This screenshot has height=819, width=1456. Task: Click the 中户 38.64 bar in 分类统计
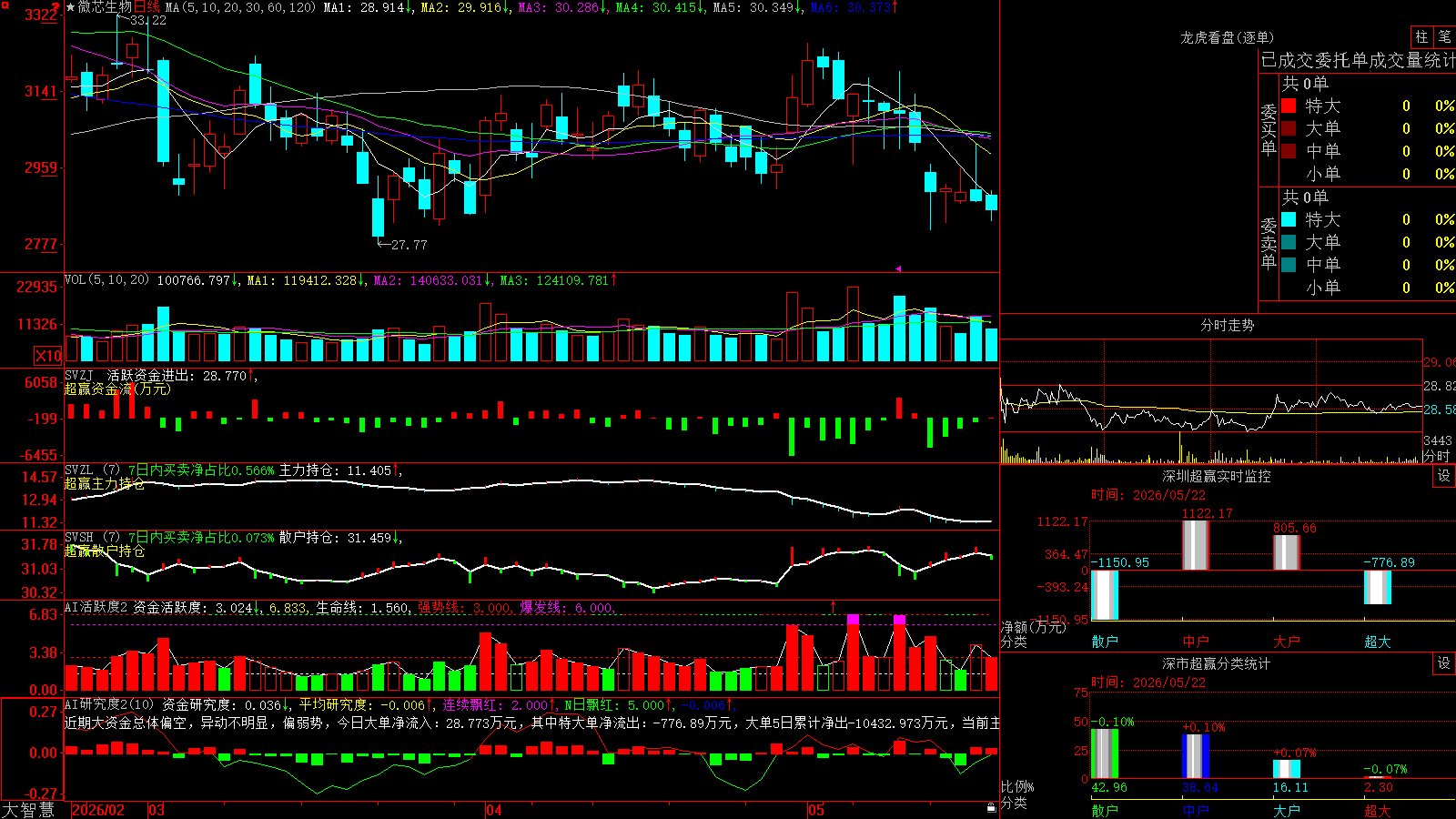(1196, 756)
